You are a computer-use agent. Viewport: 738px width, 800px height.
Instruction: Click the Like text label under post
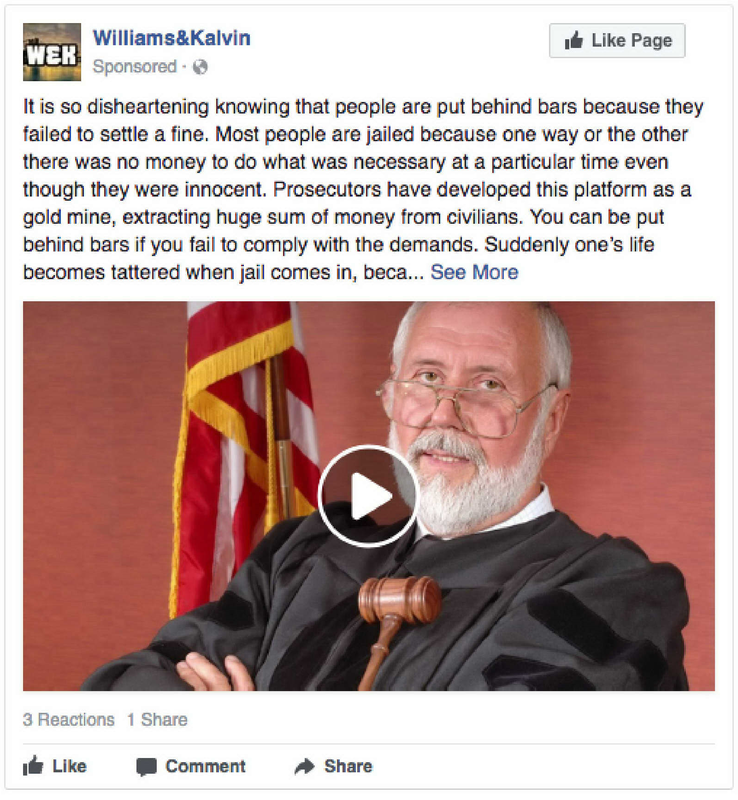click(69, 766)
